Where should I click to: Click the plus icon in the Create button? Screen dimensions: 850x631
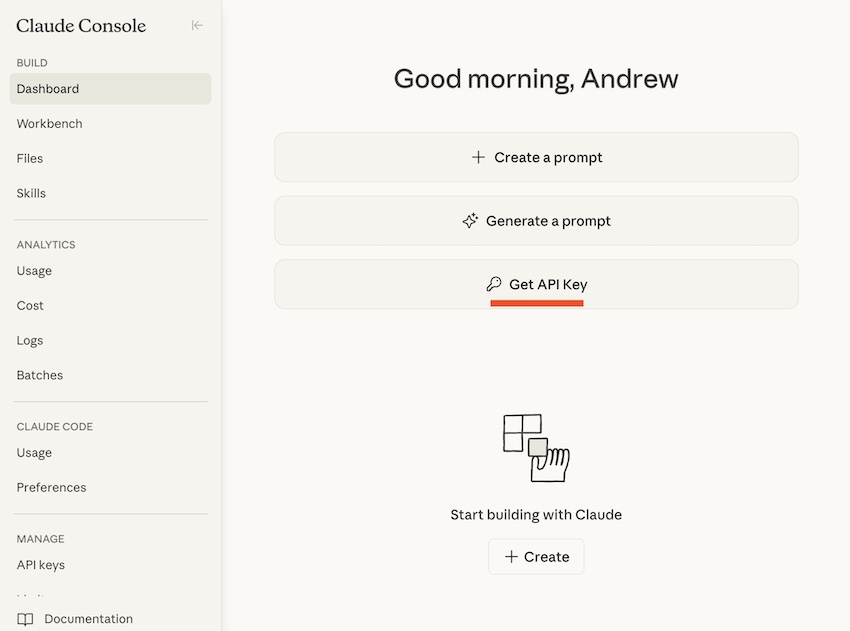tap(511, 557)
